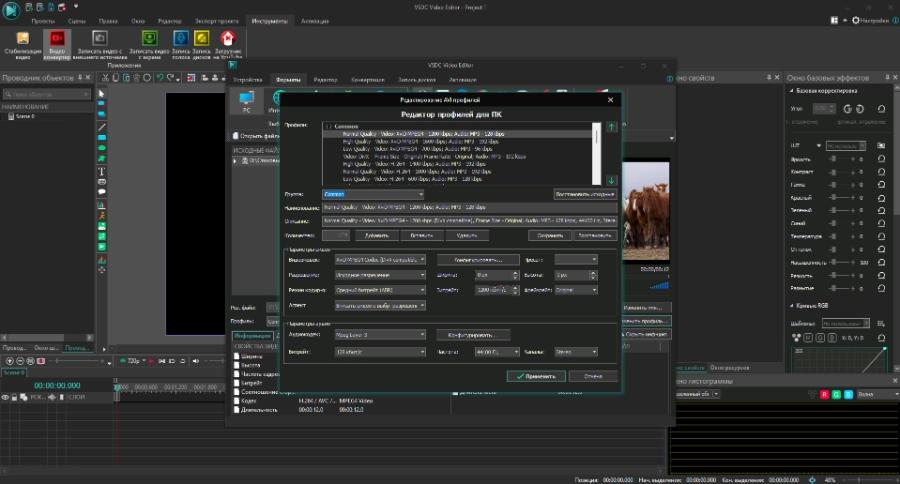Click Восстановить исходные button

585,194
